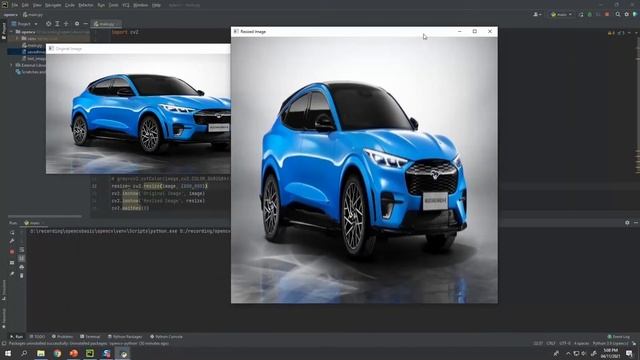Click main.py in the breadcrumb bar
This screenshot has height=360, width=640.
point(33,15)
